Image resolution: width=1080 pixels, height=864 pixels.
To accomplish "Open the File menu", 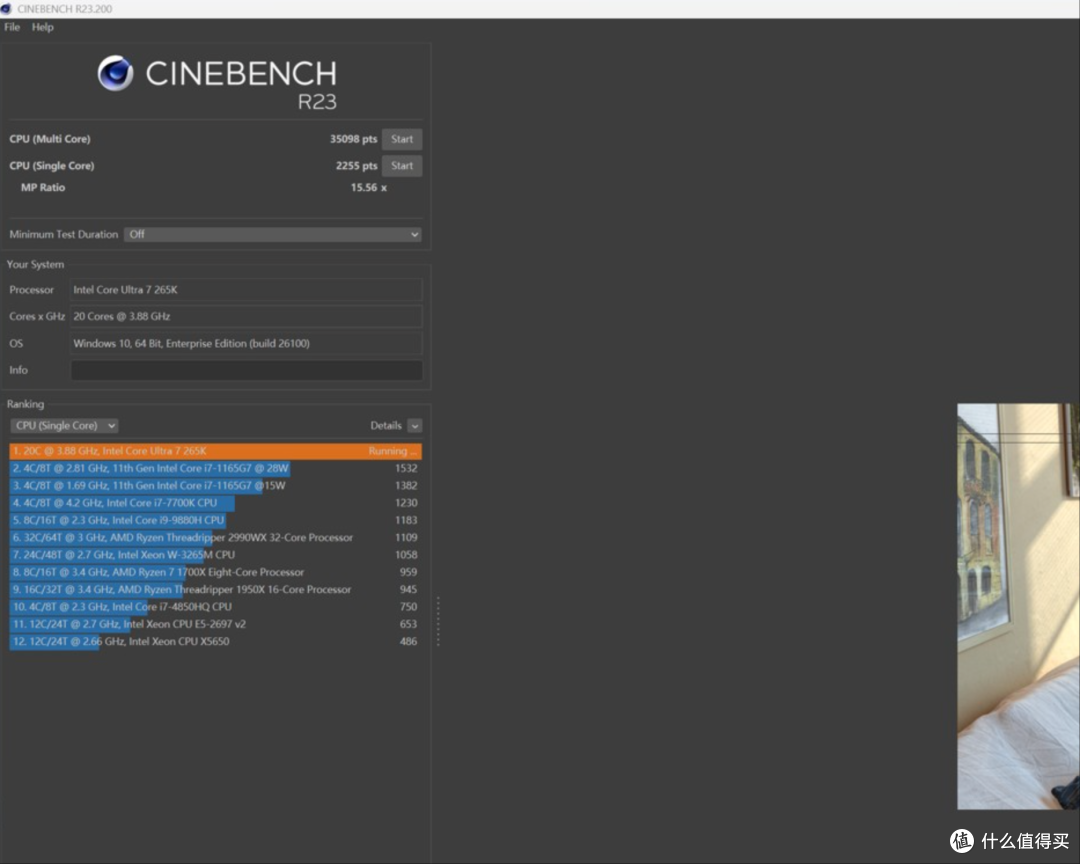I will coord(12,27).
